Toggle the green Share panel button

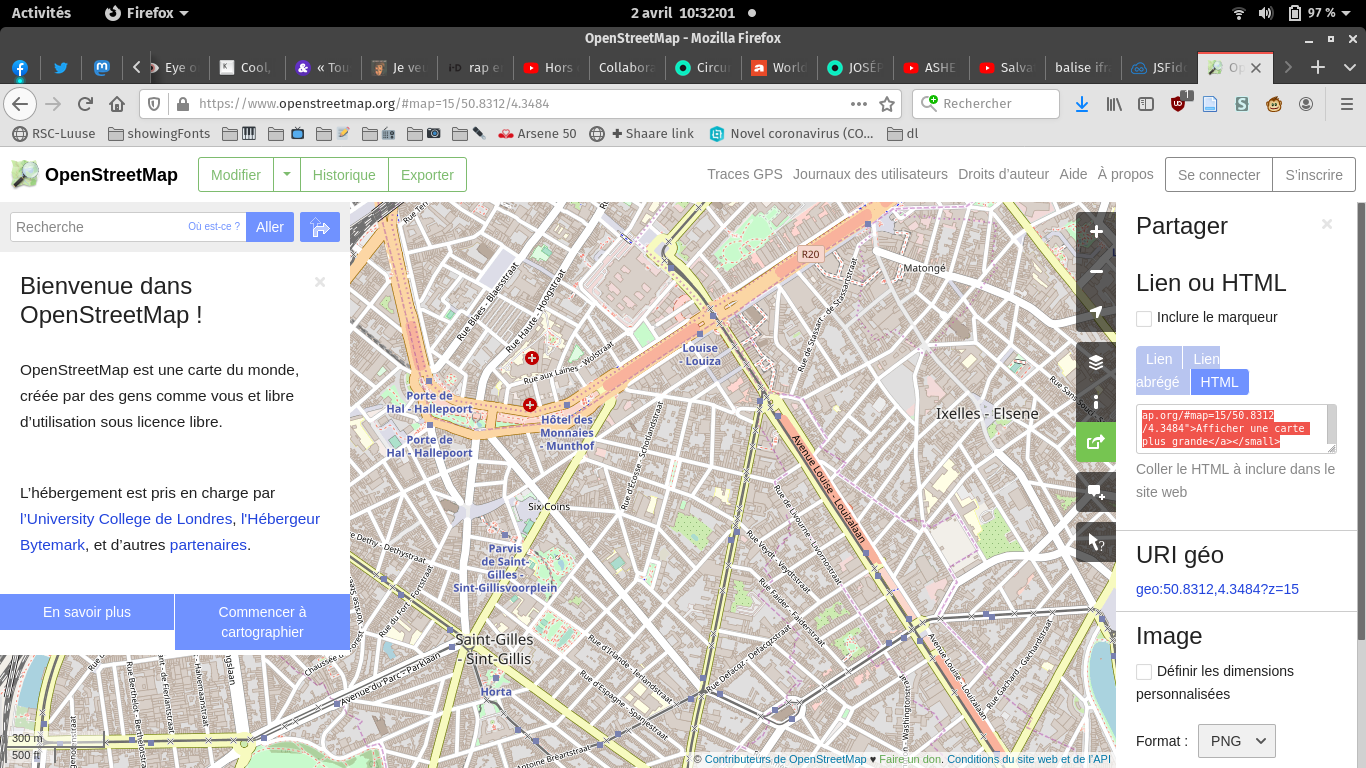point(1096,442)
